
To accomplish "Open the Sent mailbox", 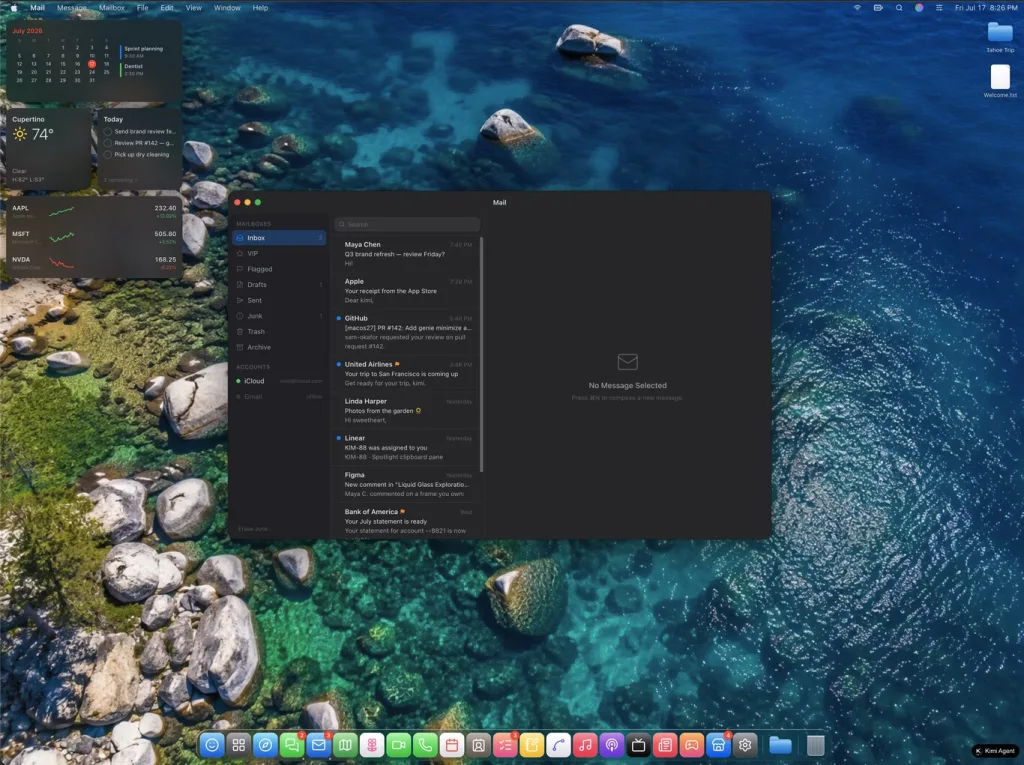I will coord(279,301).
